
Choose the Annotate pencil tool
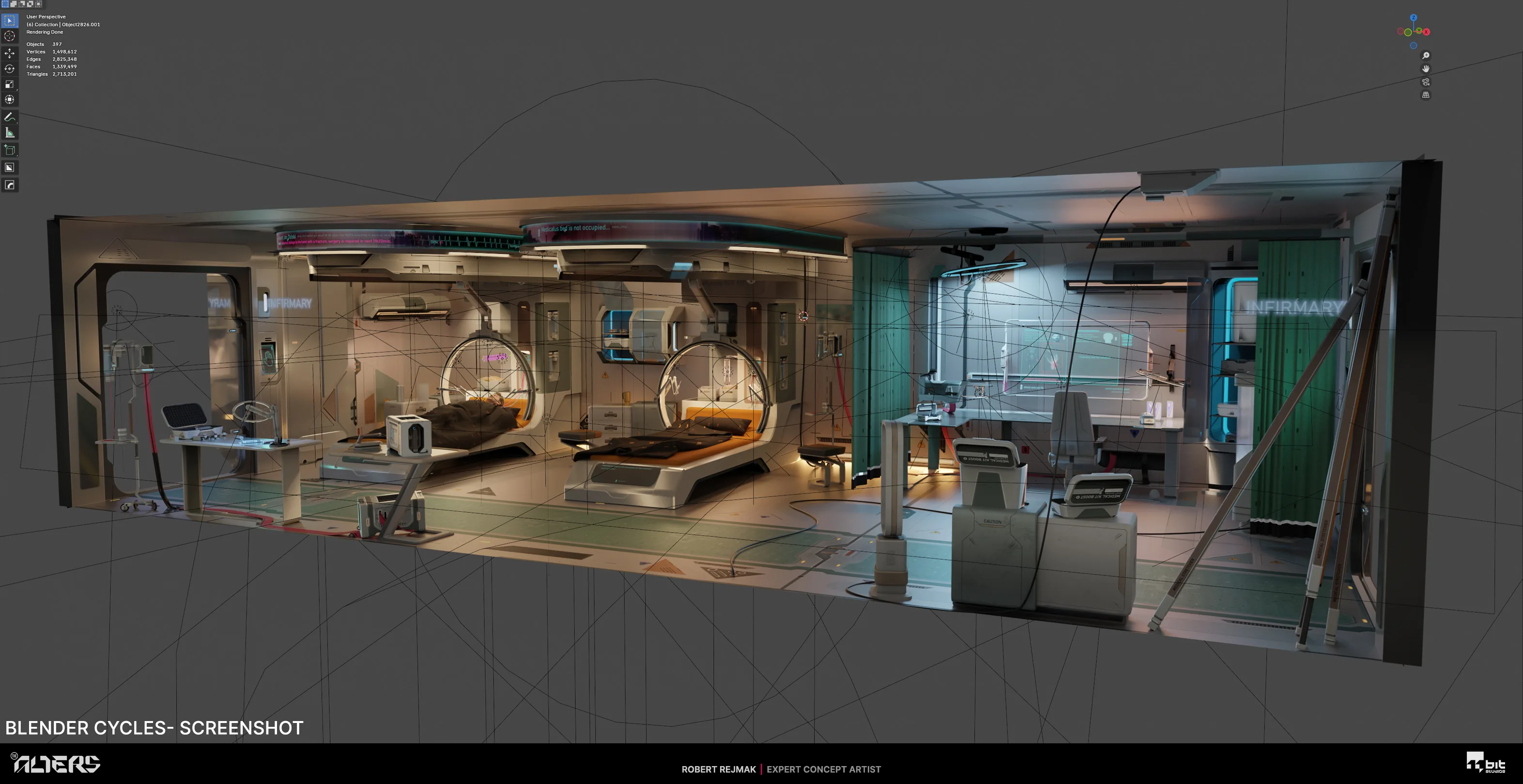pos(10,117)
